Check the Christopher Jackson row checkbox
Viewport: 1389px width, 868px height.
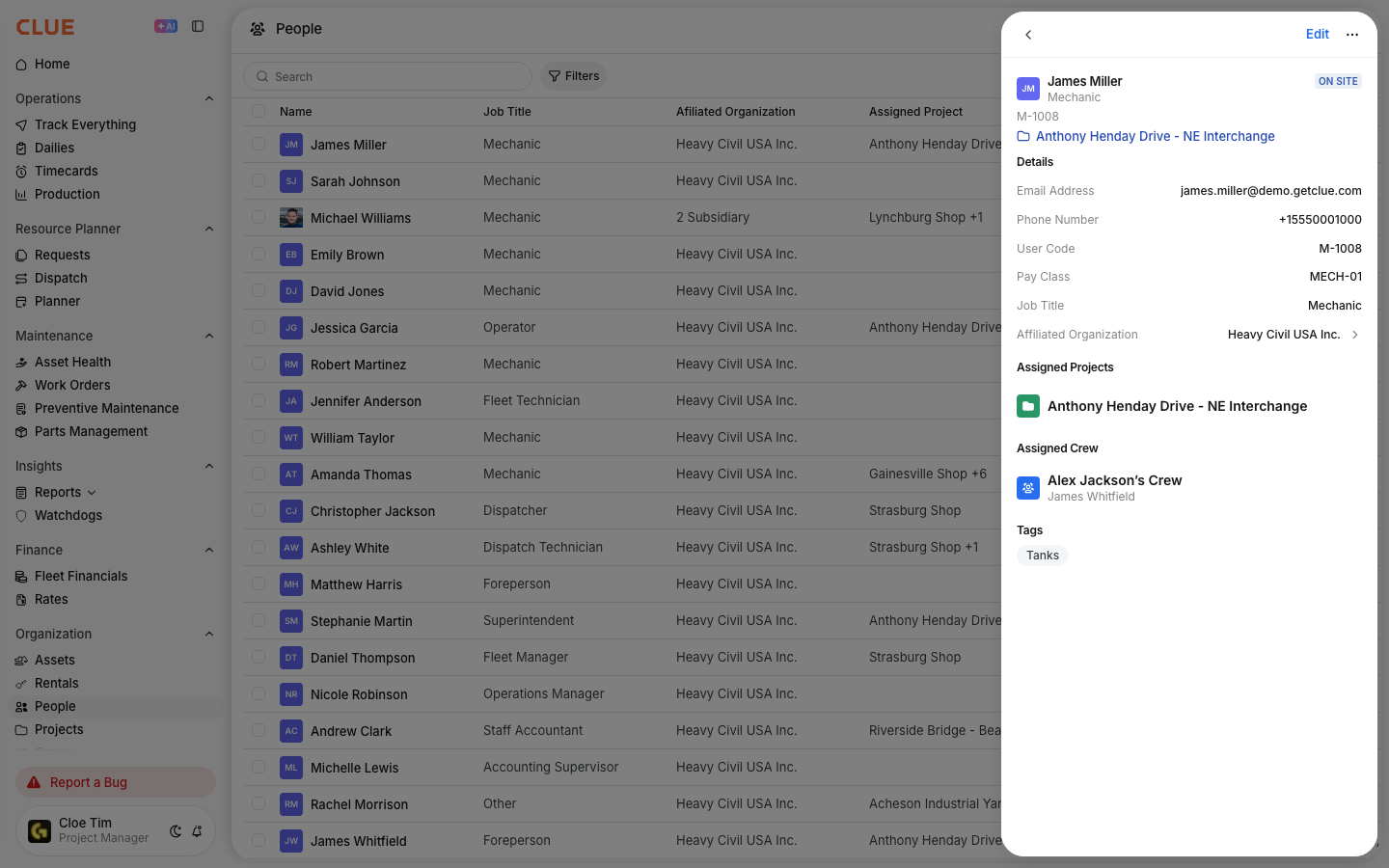(259, 511)
